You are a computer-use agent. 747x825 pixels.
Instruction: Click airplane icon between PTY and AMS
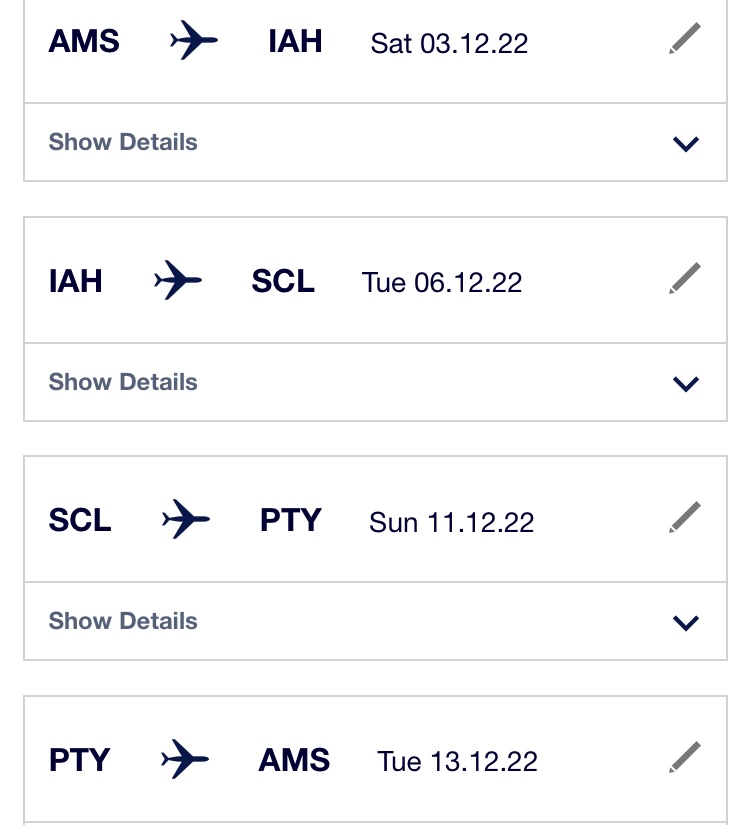click(185, 759)
